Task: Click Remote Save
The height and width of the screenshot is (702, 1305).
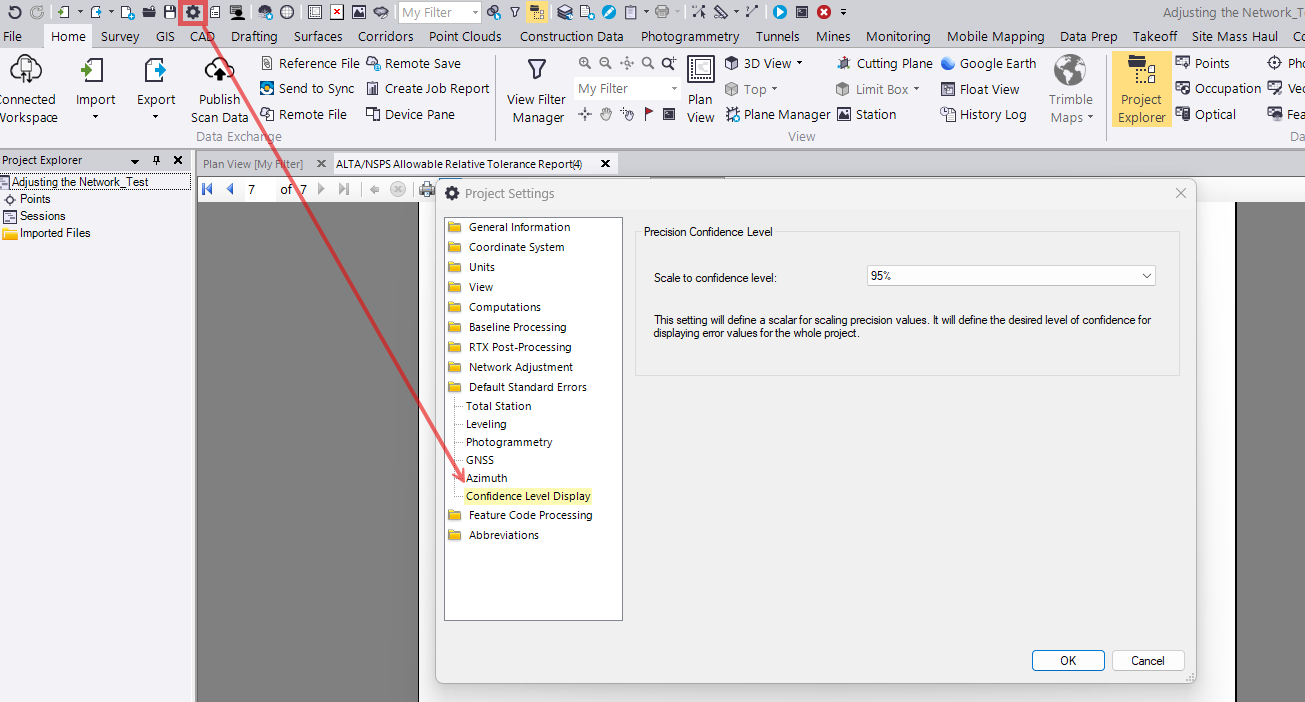Action: (413, 63)
